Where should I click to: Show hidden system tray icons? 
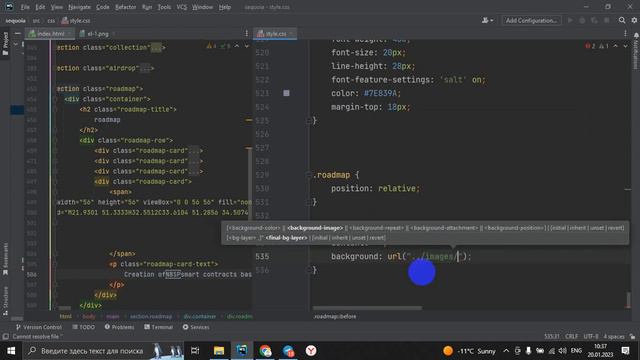[x=506, y=351]
